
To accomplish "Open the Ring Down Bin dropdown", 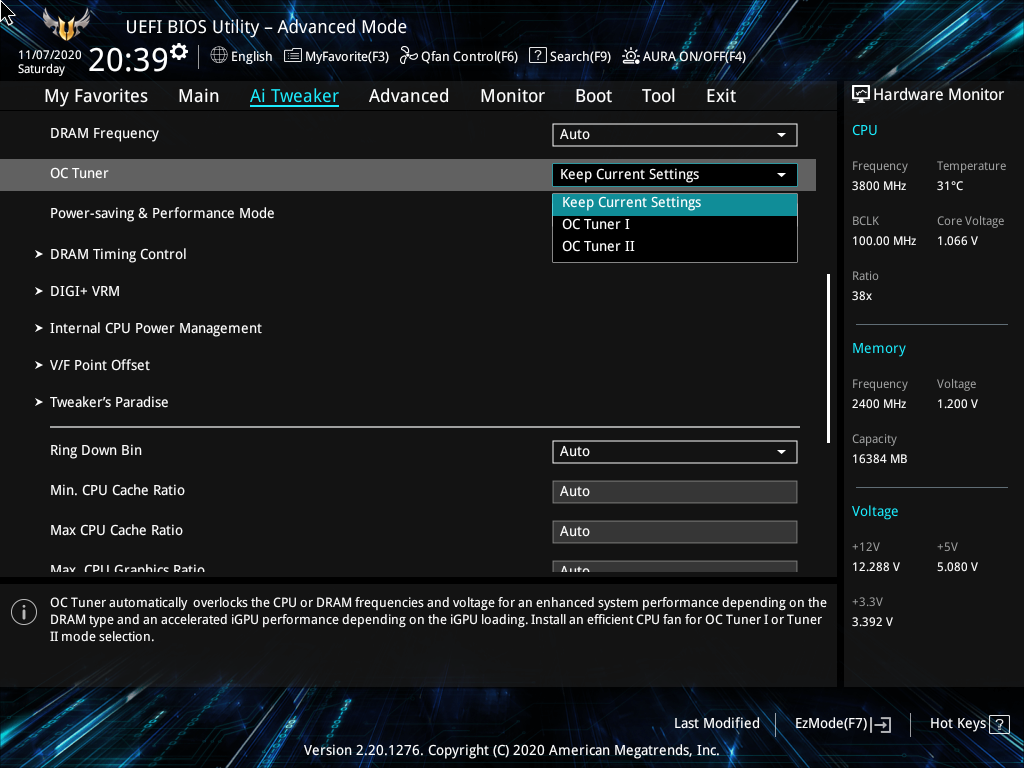I will (675, 452).
